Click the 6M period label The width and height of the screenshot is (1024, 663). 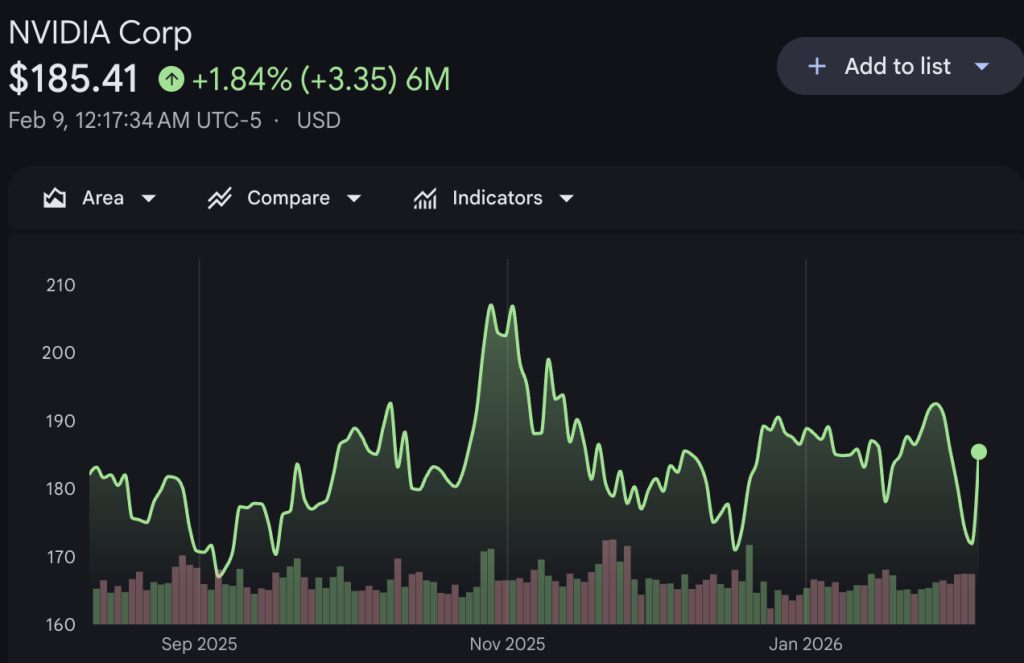pyautogui.click(x=428, y=79)
